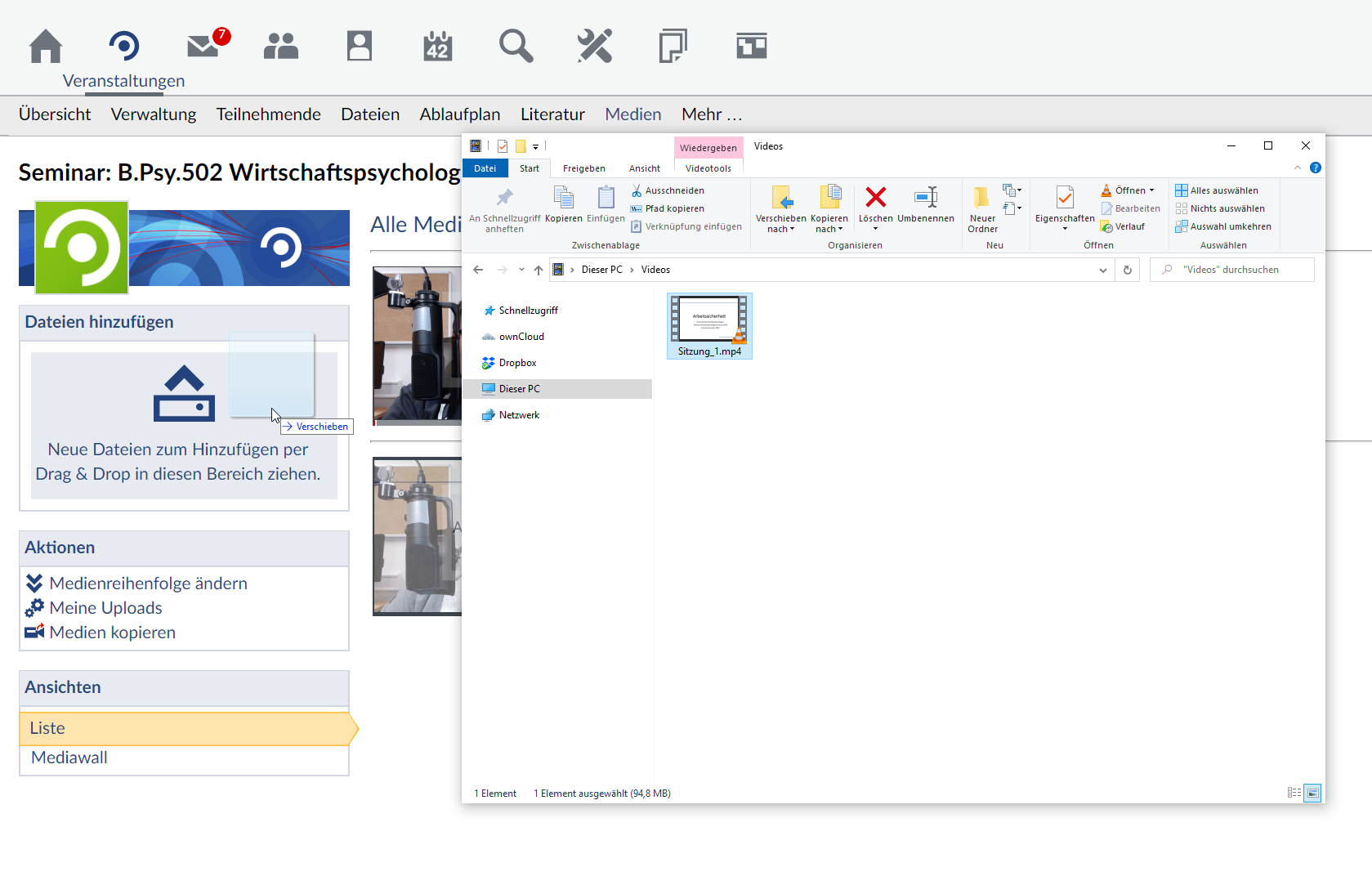The image size is (1372, 872).
Task: Open second microphone video thumbnail
Action: [x=417, y=536]
